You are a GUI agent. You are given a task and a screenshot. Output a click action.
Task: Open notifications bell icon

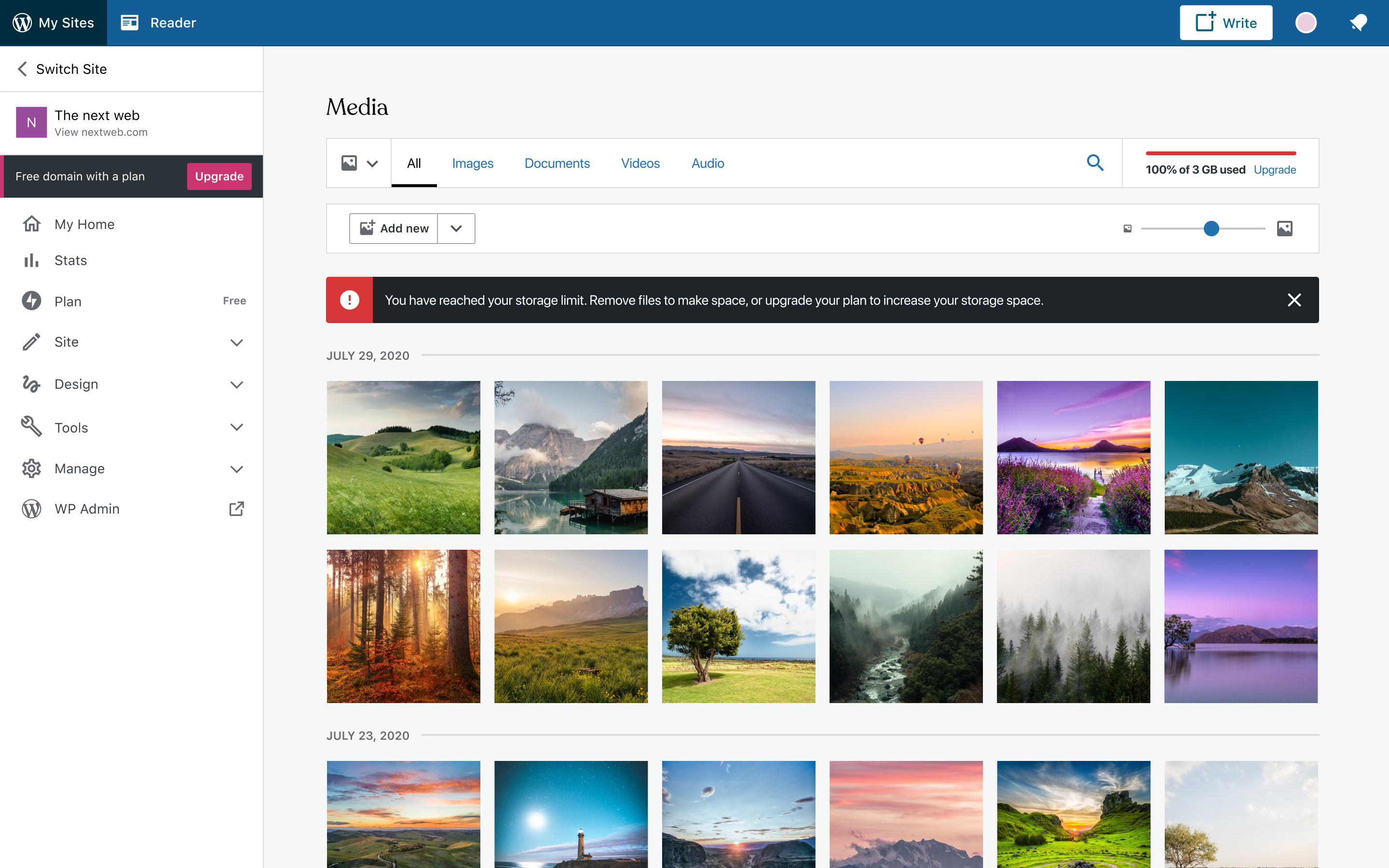tap(1359, 23)
